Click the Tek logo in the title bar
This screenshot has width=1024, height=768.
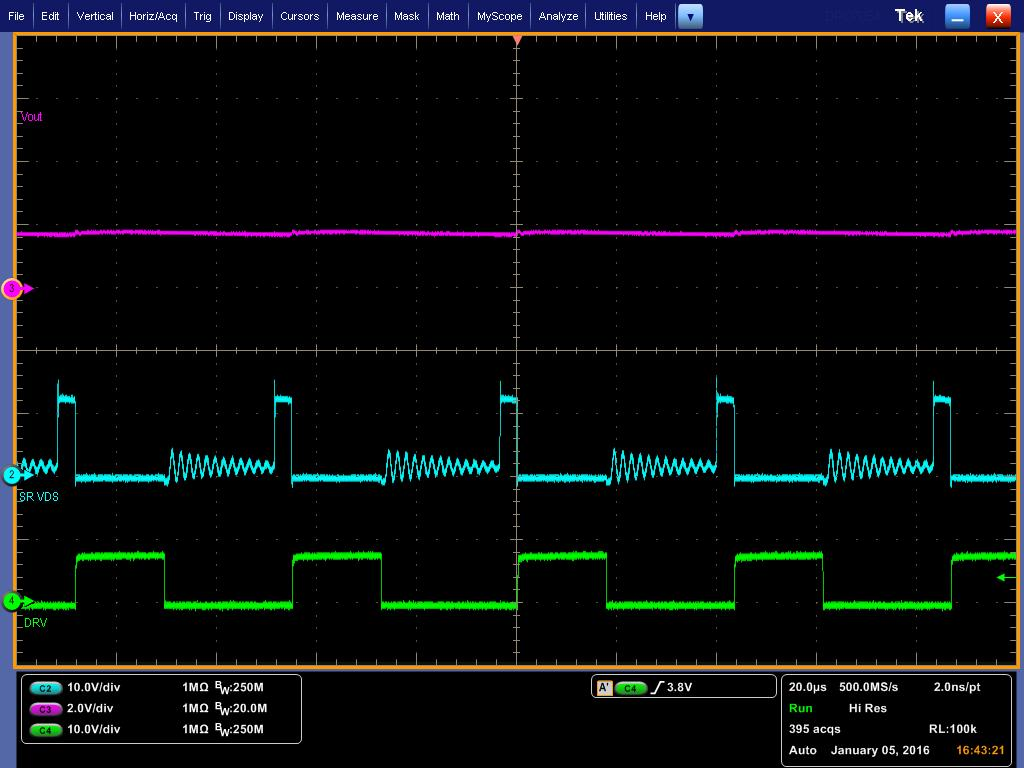click(x=908, y=15)
